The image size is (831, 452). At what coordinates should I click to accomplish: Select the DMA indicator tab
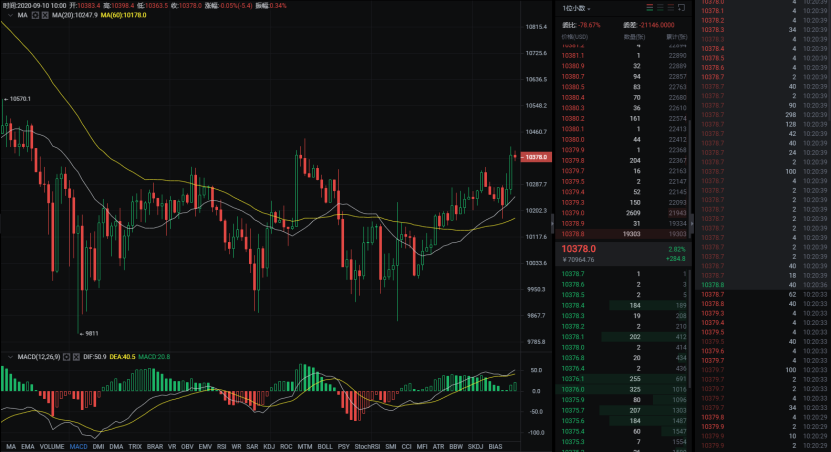click(116, 447)
